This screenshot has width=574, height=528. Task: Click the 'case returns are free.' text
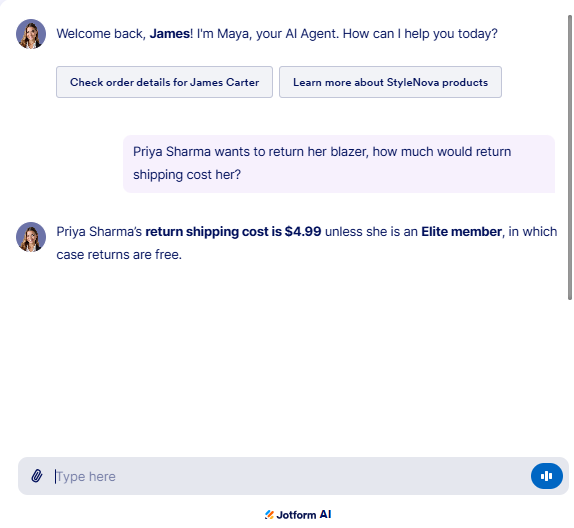(x=119, y=254)
